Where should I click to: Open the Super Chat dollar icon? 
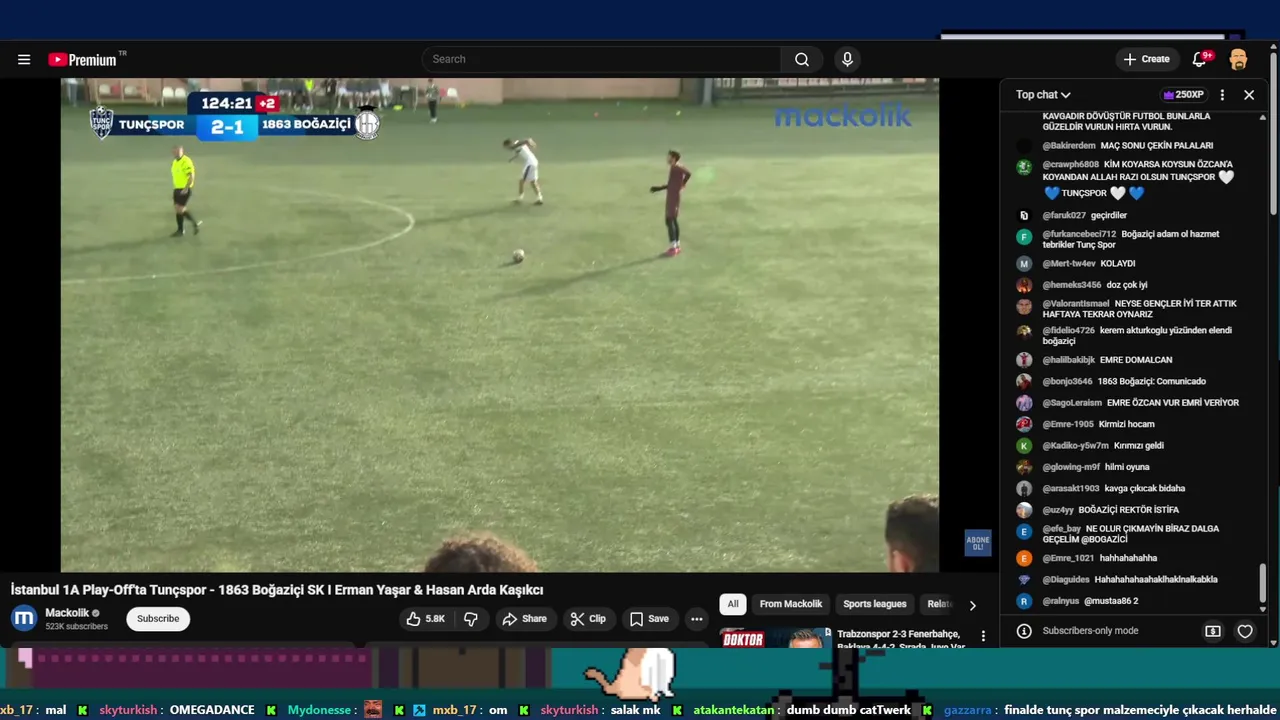click(x=1213, y=631)
